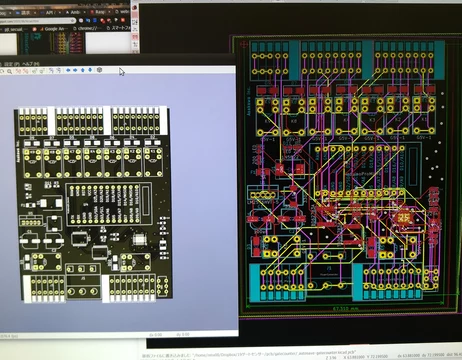This screenshot has height=360, width=462.
Task: Move 3D view right with blue right arrow
Action: point(75,70)
